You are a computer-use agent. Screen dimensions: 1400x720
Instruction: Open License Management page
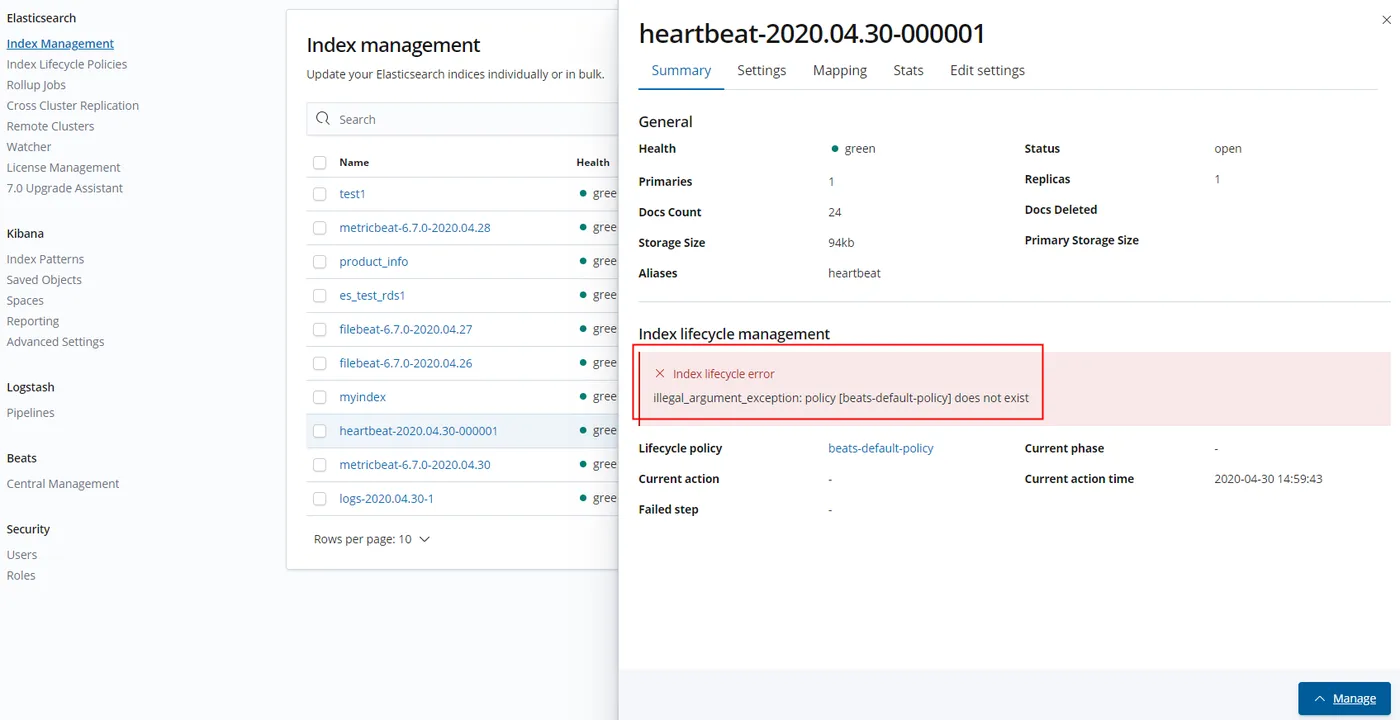point(63,168)
